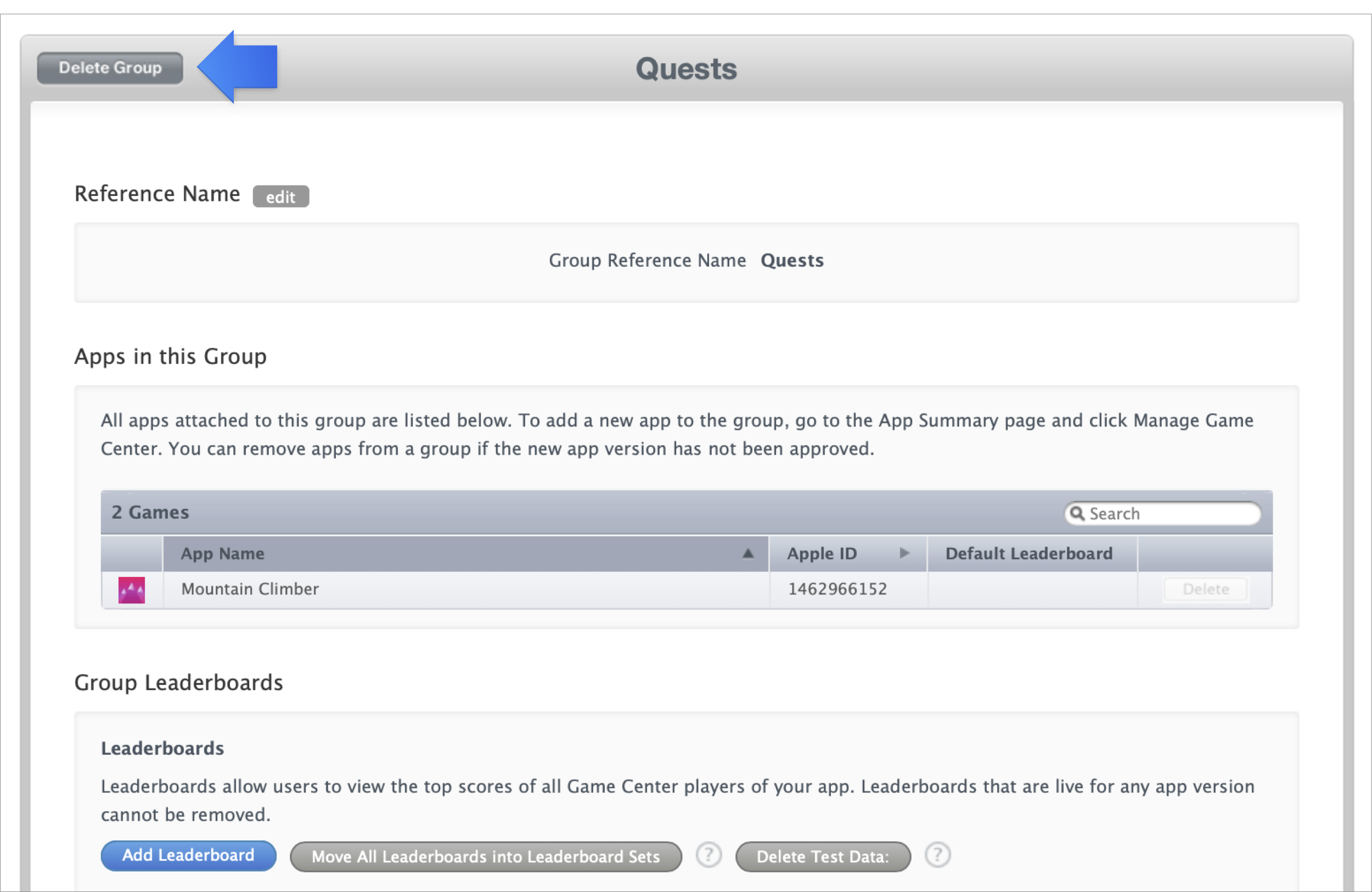Click the Default Leaderboard column header
Image resolution: width=1372 pixels, height=892 pixels.
pyautogui.click(x=1028, y=554)
